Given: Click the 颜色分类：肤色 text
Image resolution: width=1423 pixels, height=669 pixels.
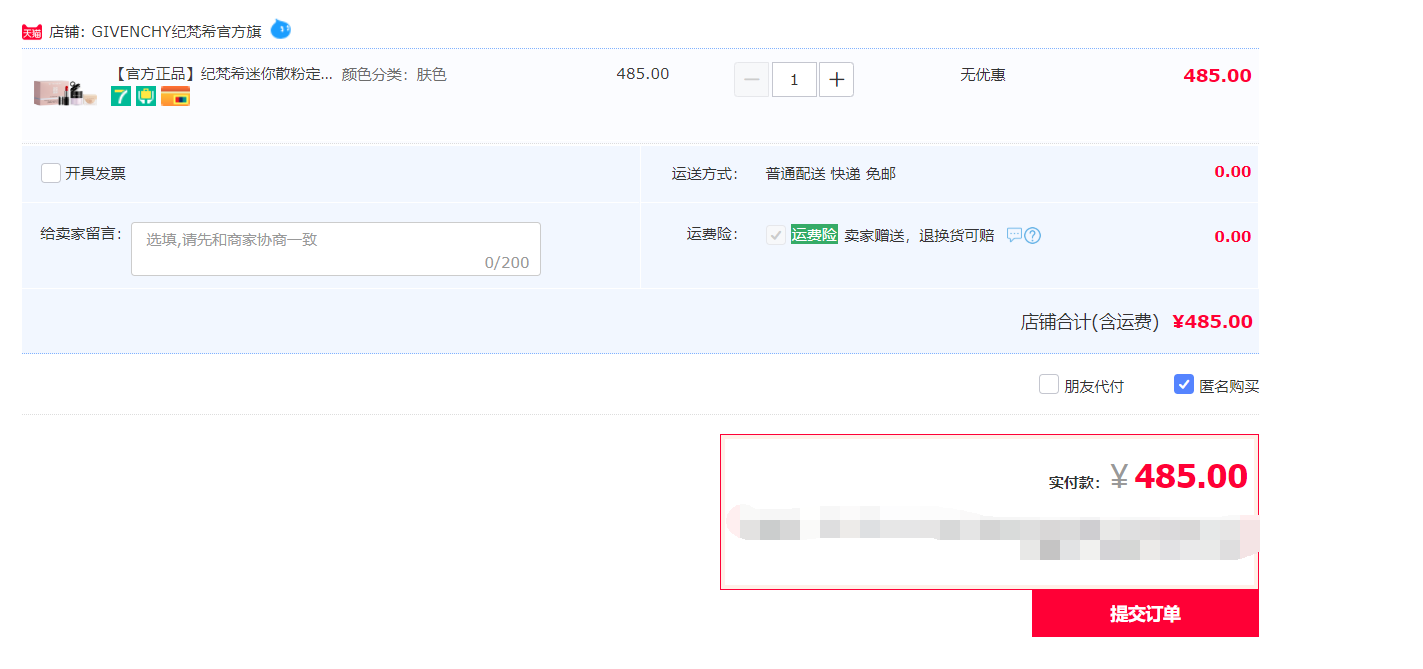Looking at the screenshot, I should pos(394,74).
